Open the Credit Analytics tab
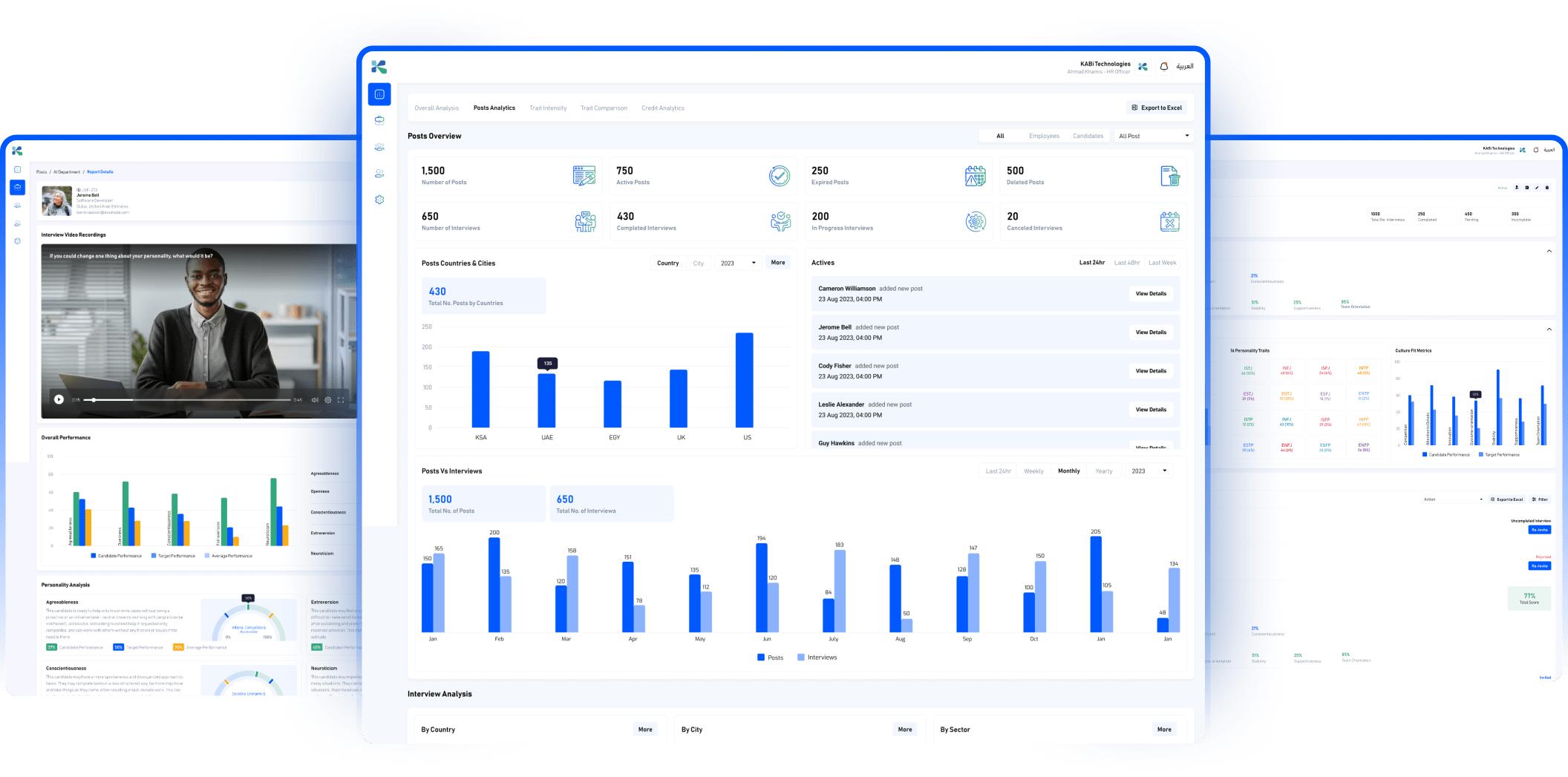The image size is (1568, 777). 662,108
